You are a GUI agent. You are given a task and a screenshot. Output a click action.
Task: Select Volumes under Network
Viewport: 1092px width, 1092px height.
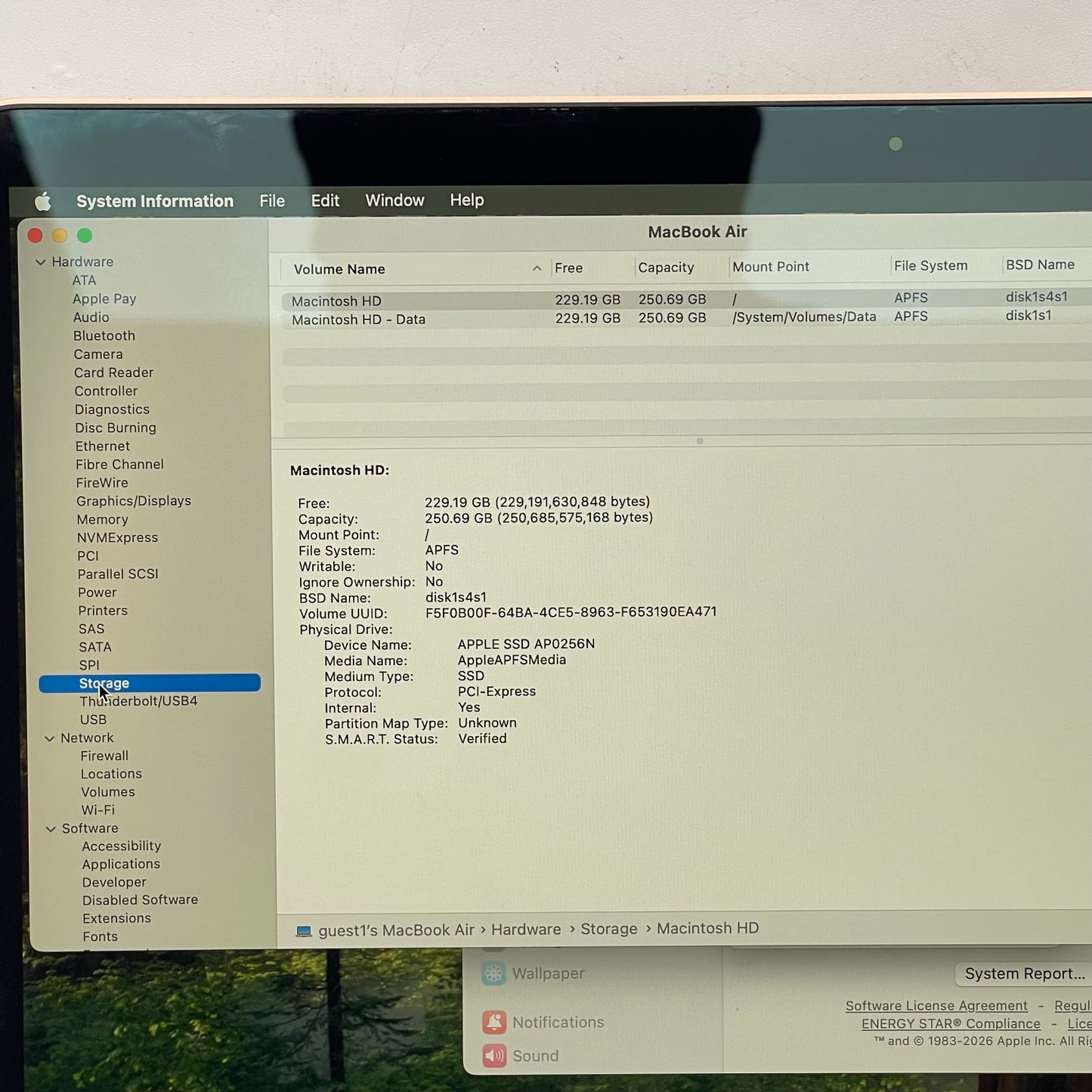pyautogui.click(x=108, y=792)
